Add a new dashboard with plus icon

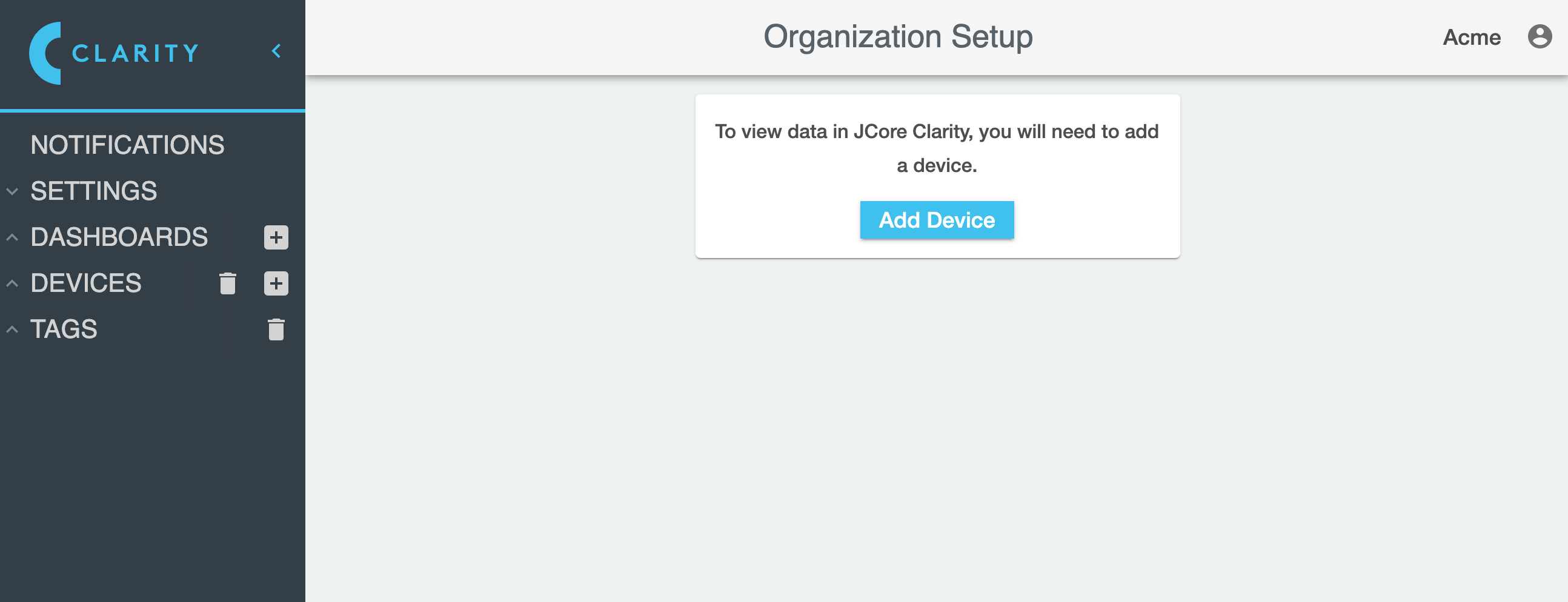click(x=276, y=237)
